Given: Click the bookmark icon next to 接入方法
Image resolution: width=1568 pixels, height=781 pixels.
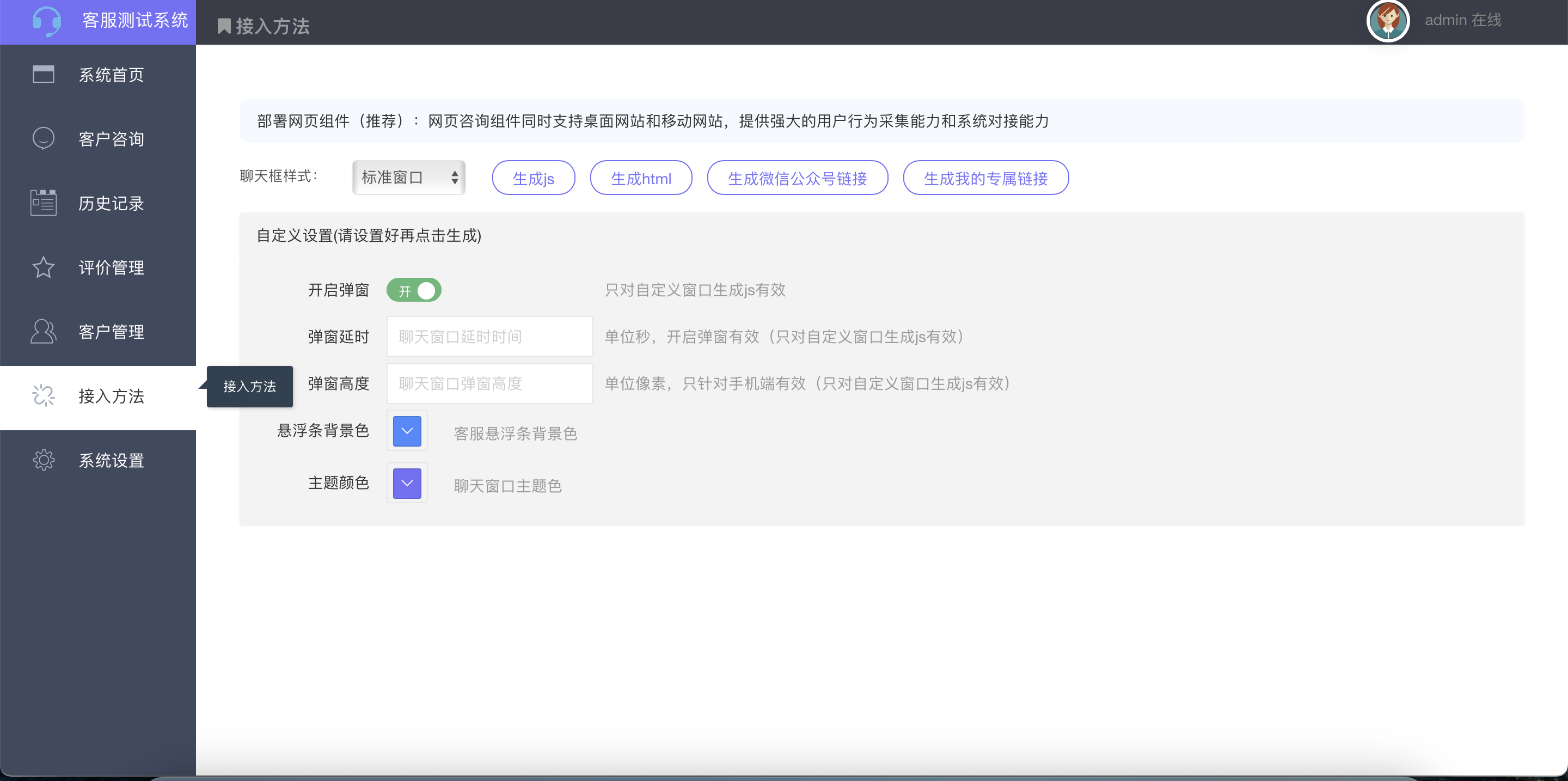Looking at the screenshot, I should tap(223, 25).
